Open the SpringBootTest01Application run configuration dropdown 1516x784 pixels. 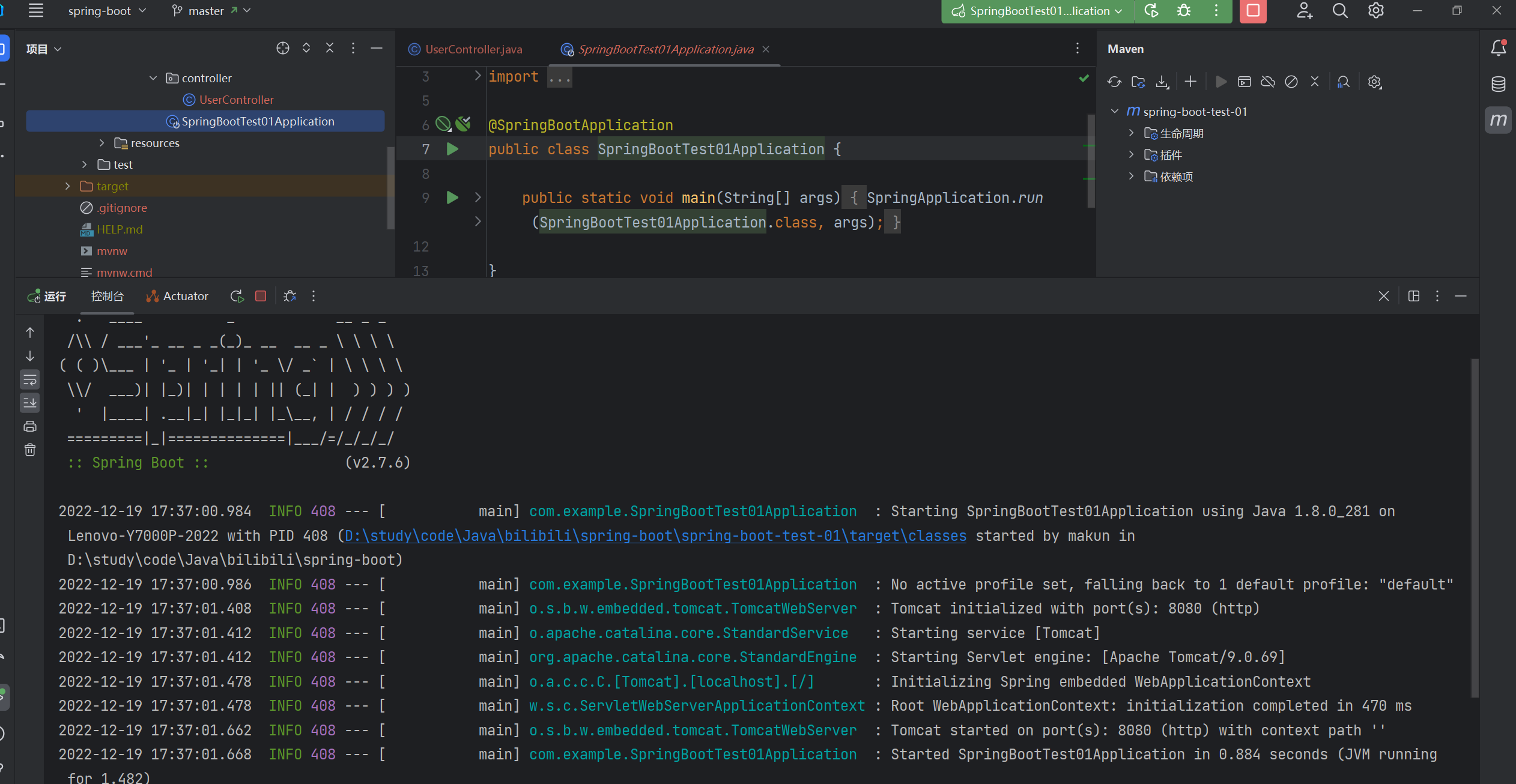click(1037, 11)
